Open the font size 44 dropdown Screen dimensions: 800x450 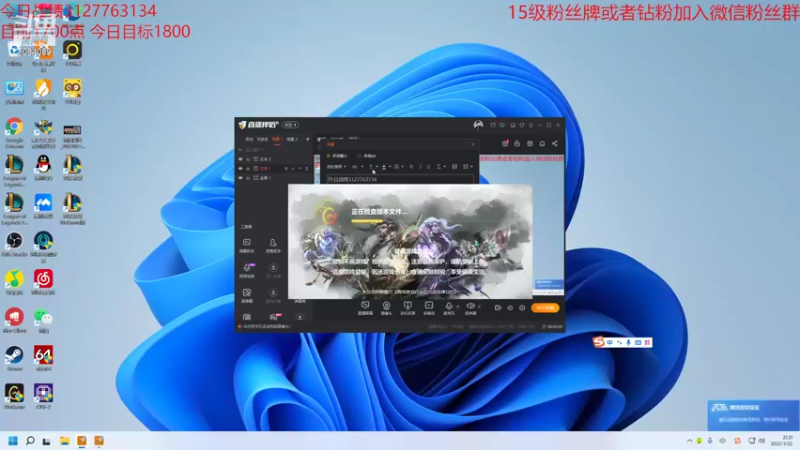pos(358,167)
